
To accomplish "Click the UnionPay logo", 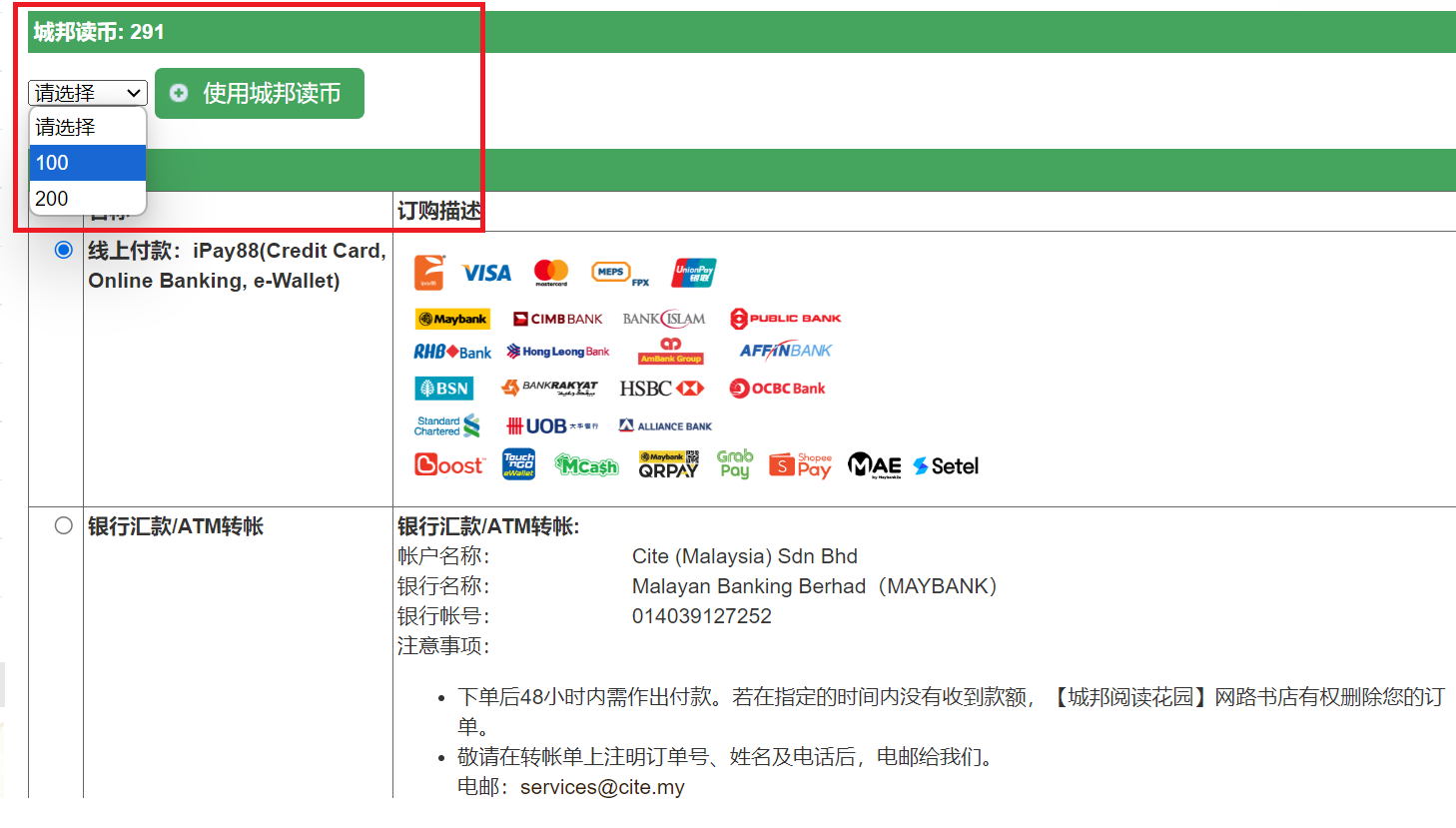I will coord(694,273).
